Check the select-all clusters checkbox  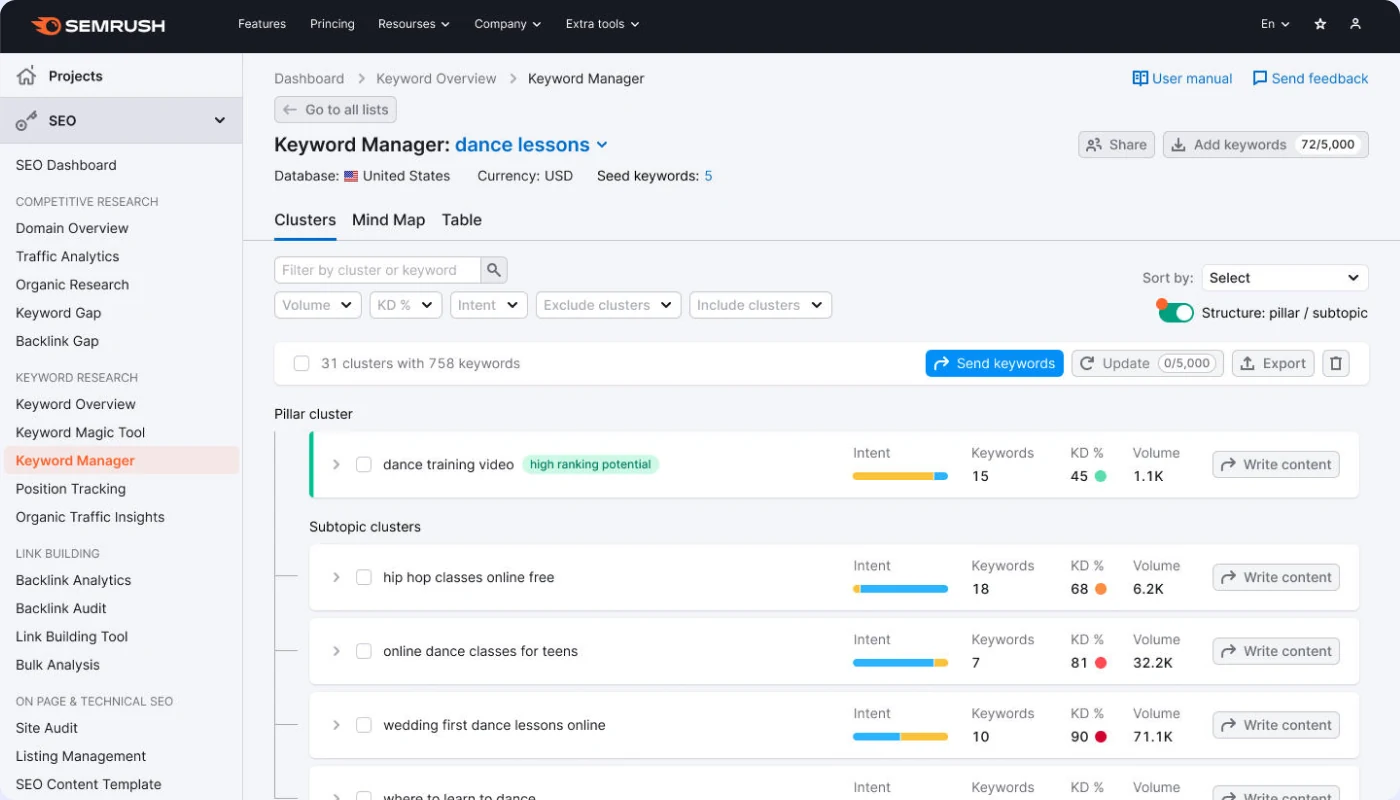[x=301, y=364]
